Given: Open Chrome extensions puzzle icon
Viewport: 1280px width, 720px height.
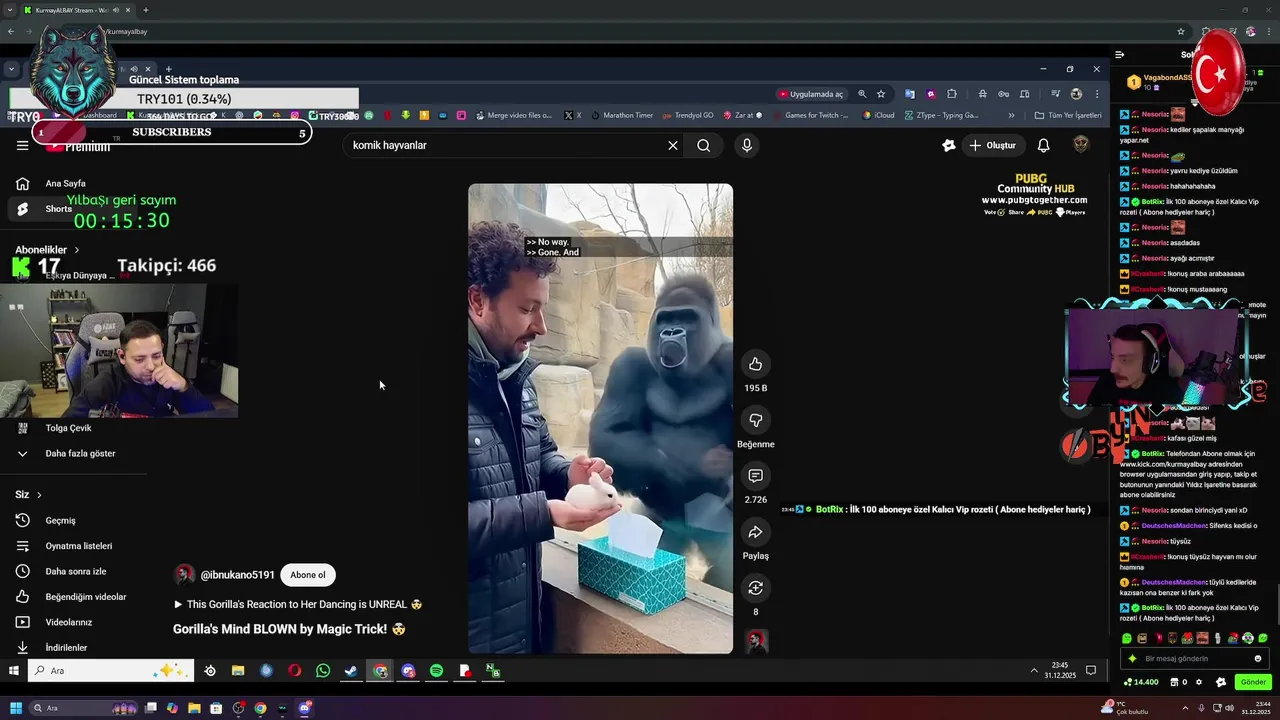Looking at the screenshot, I should coord(952,94).
